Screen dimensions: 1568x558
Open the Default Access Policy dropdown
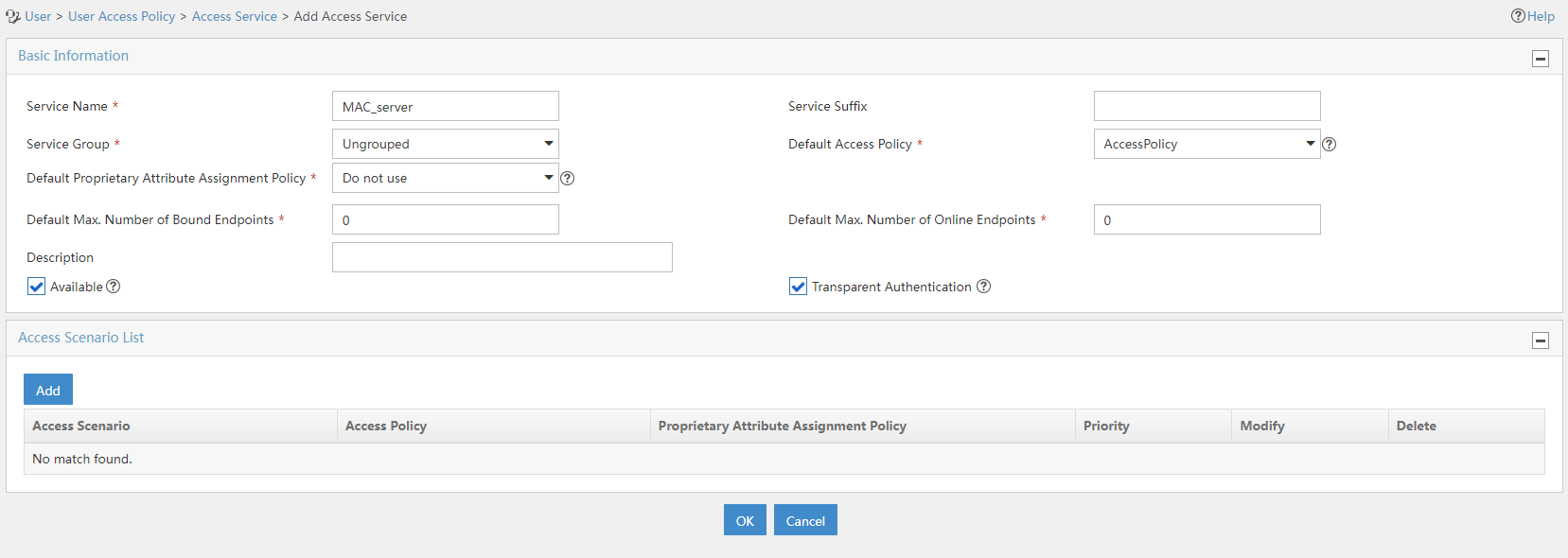pyautogui.click(x=1207, y=144)
